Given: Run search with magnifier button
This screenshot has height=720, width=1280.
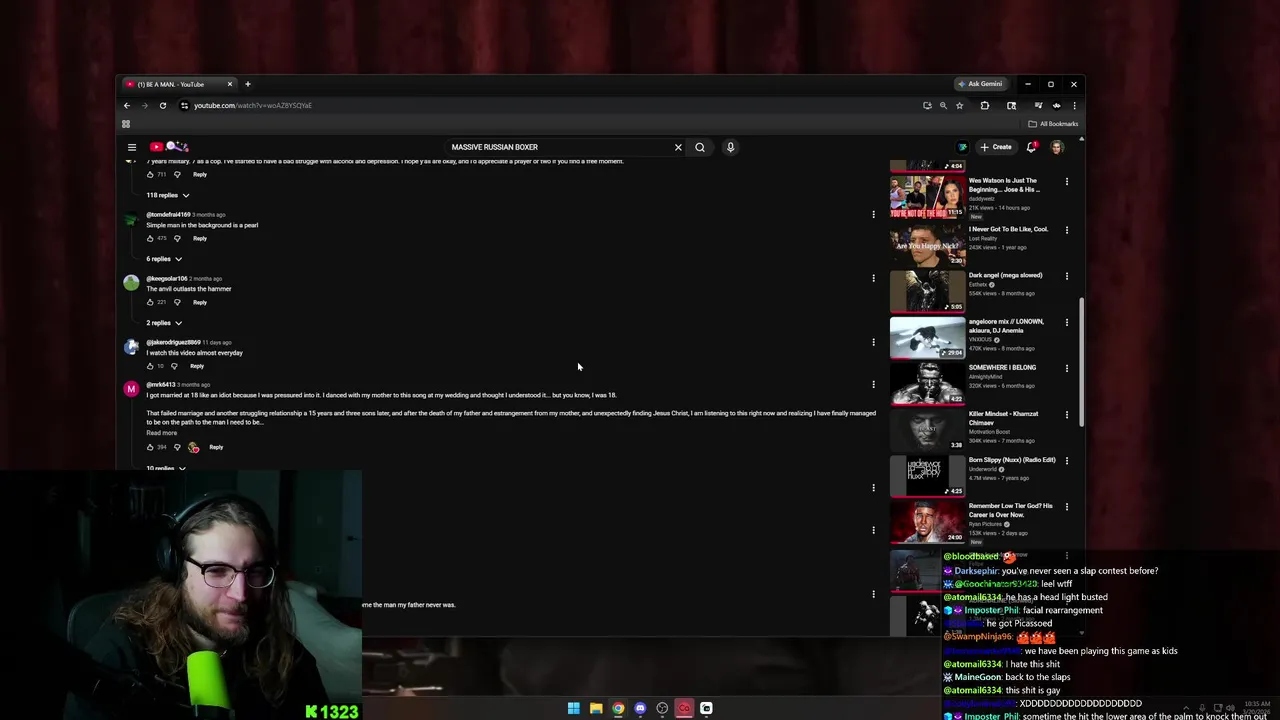Looking at the screenshot, I should pyautogui.click(x=700, y=147).
